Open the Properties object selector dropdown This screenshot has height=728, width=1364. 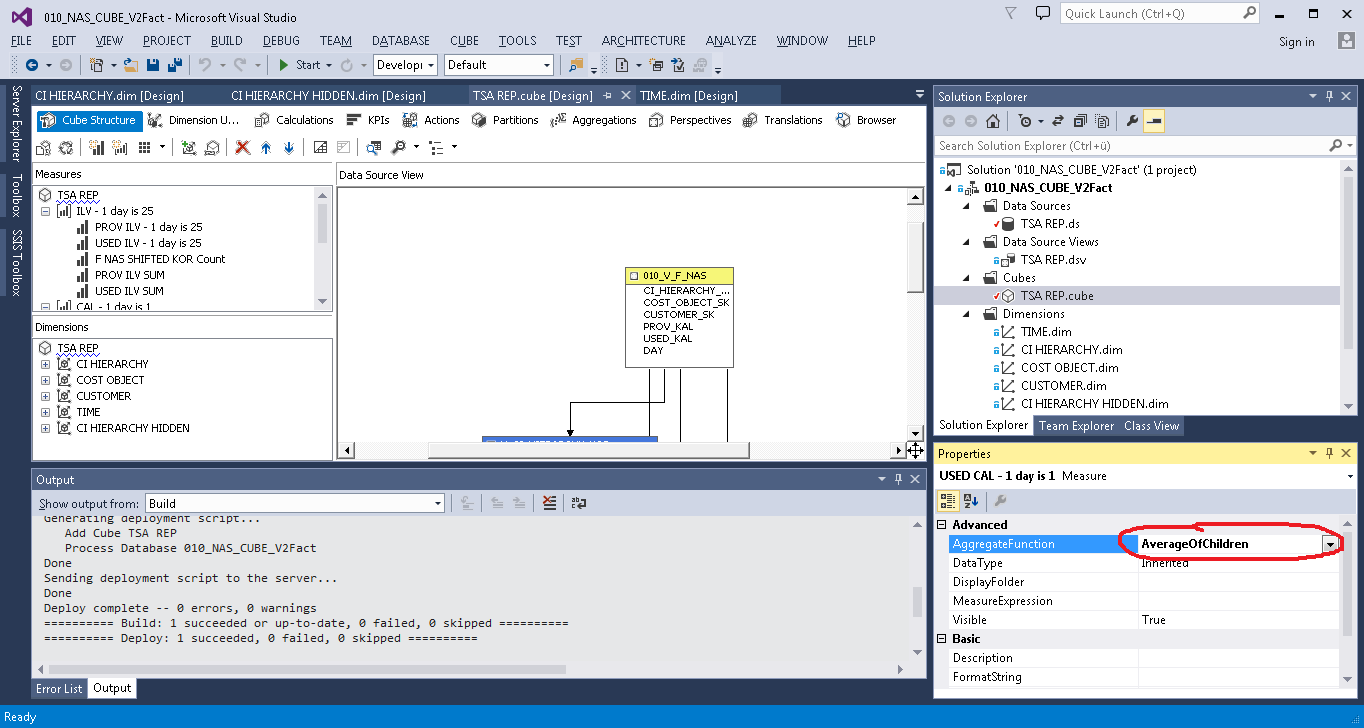[x=1350, y=476]
